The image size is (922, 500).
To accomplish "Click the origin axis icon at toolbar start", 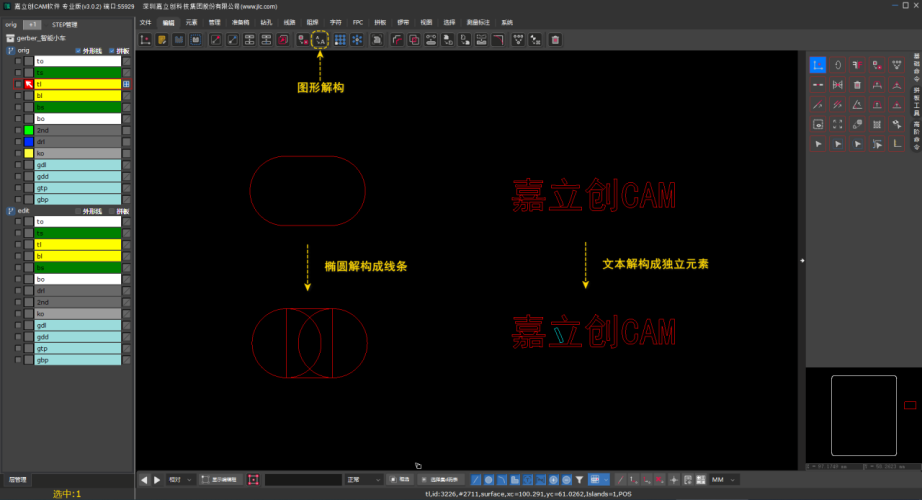I will coord(145,39).
